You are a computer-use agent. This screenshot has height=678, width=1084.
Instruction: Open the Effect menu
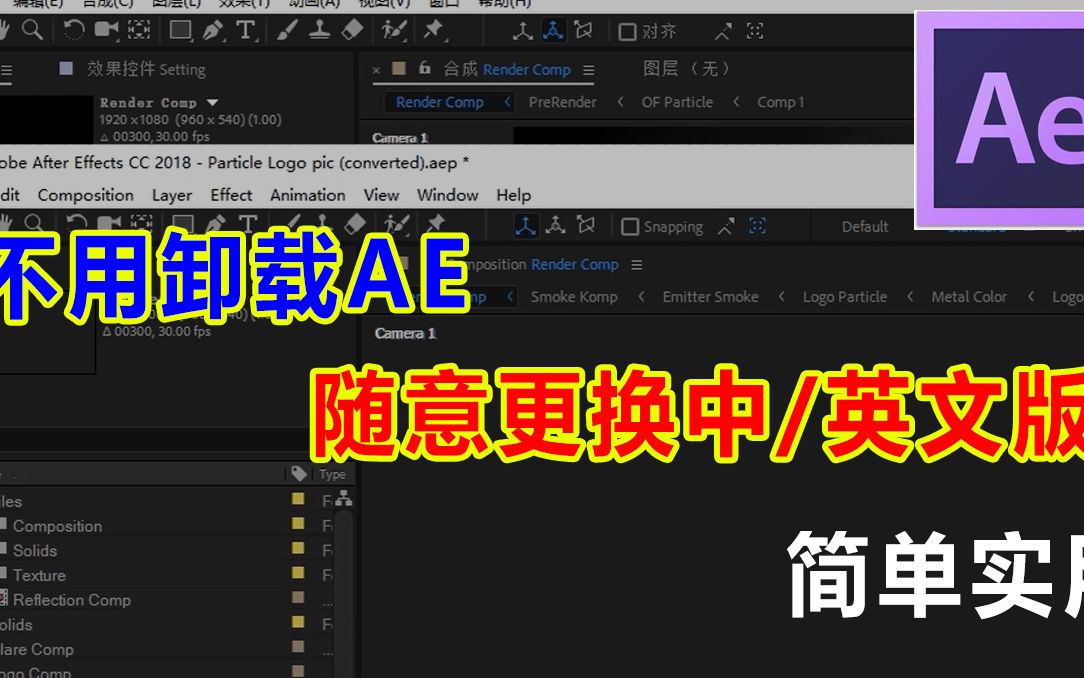pos(231,195)
